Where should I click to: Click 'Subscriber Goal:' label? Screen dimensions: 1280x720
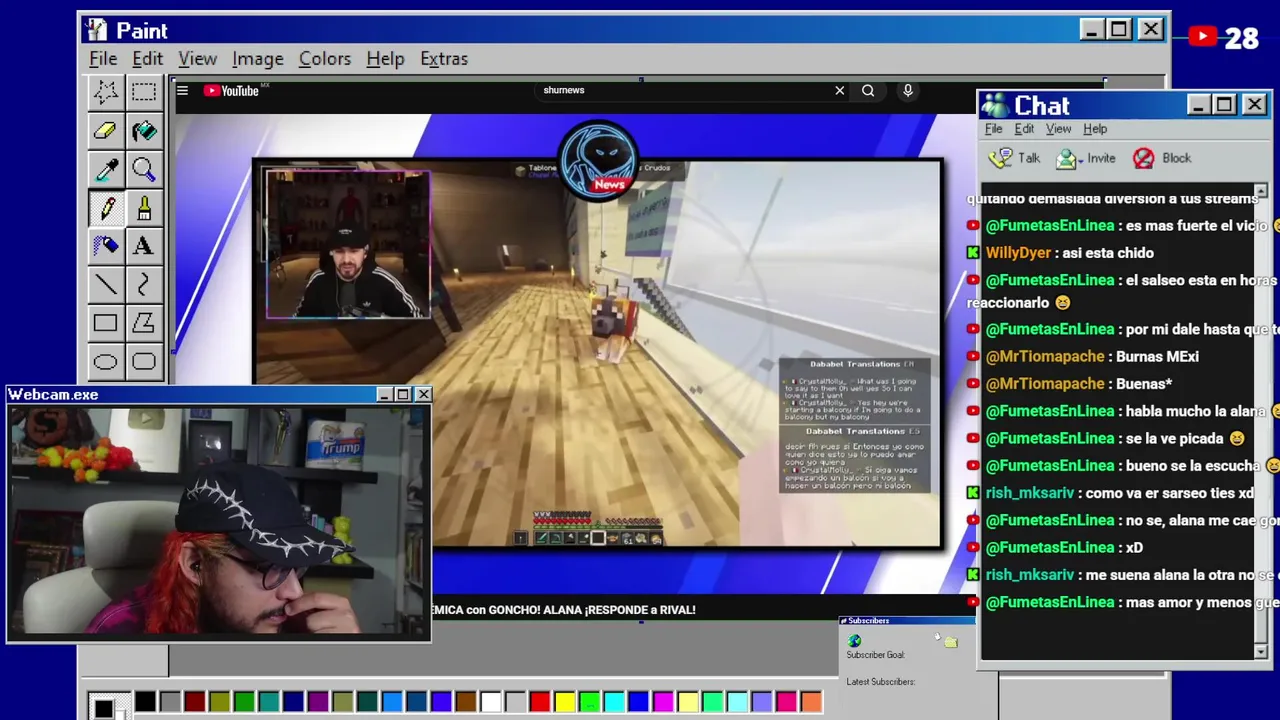pos(875,655)
